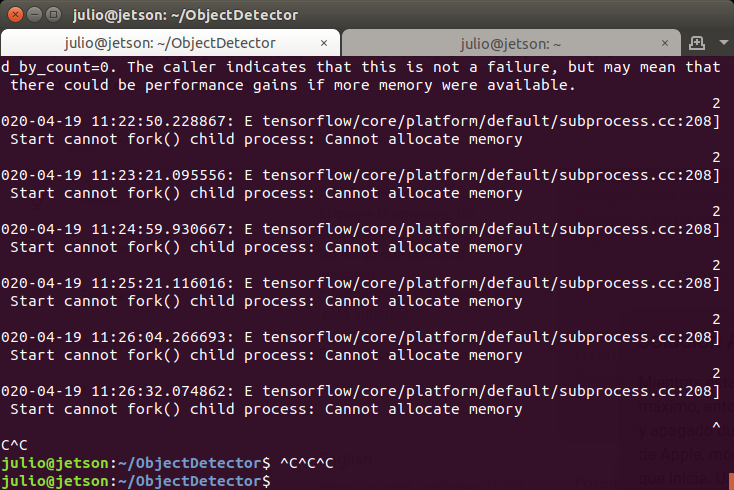Image resolution: width=734 pixels, height=490 pixels.
Task: Close the julio@jetson: ~ tab
Action: click(x=665, y=43)
